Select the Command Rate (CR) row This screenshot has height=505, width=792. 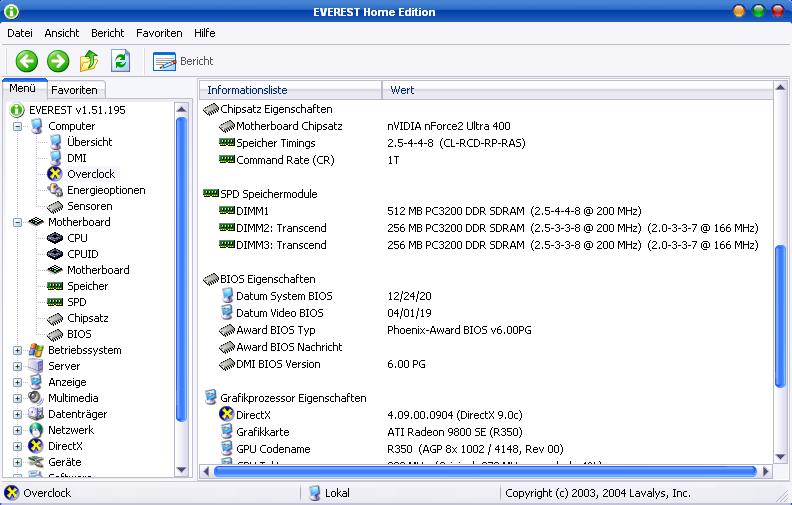[x=485, y=160]
